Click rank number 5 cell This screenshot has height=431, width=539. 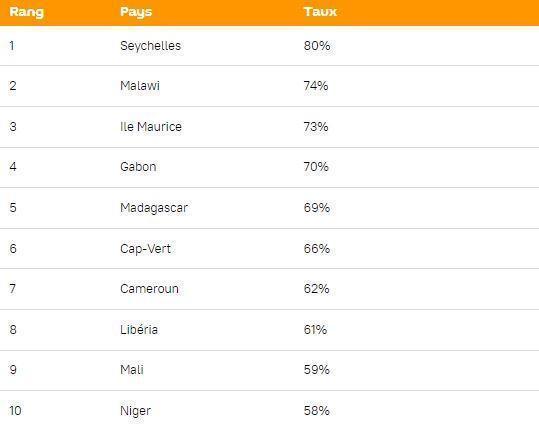coord(13,208)
